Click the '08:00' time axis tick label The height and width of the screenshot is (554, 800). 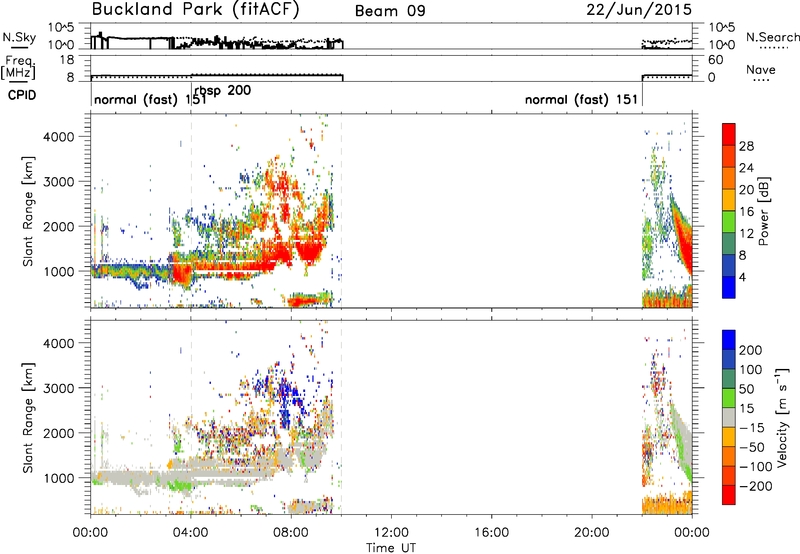[291, 533]
